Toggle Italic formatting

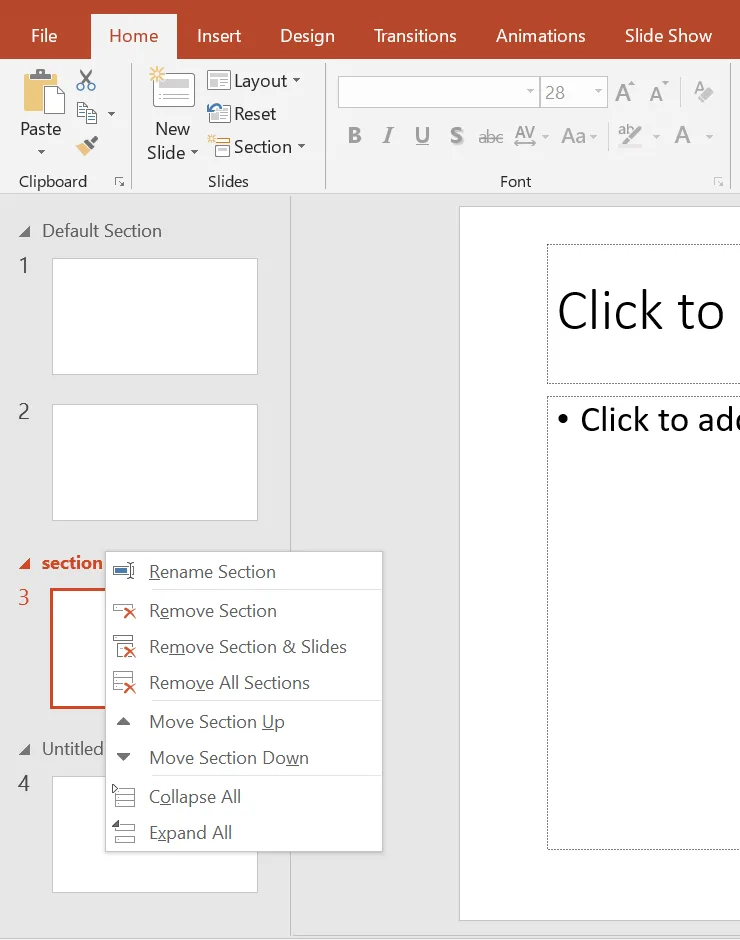pos(388,135)
